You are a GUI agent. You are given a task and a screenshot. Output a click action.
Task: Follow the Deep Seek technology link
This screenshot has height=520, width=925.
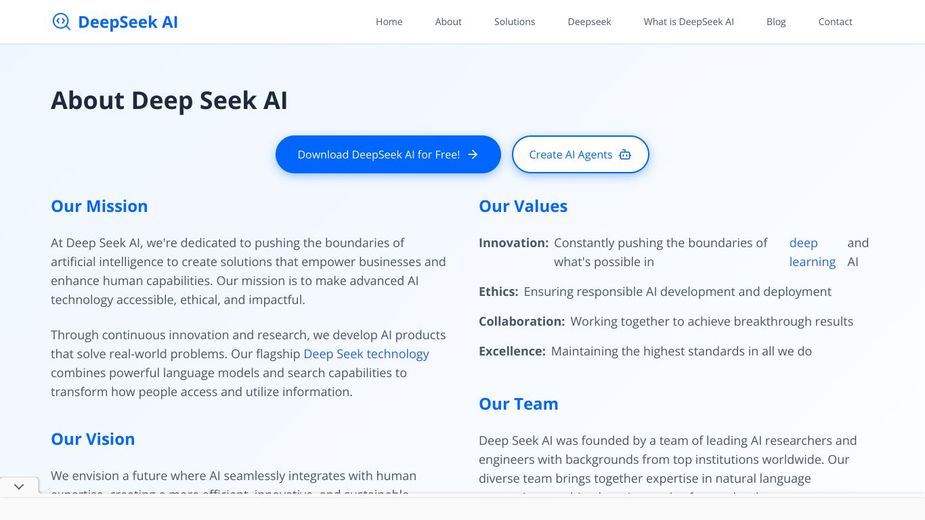point(366,354)
